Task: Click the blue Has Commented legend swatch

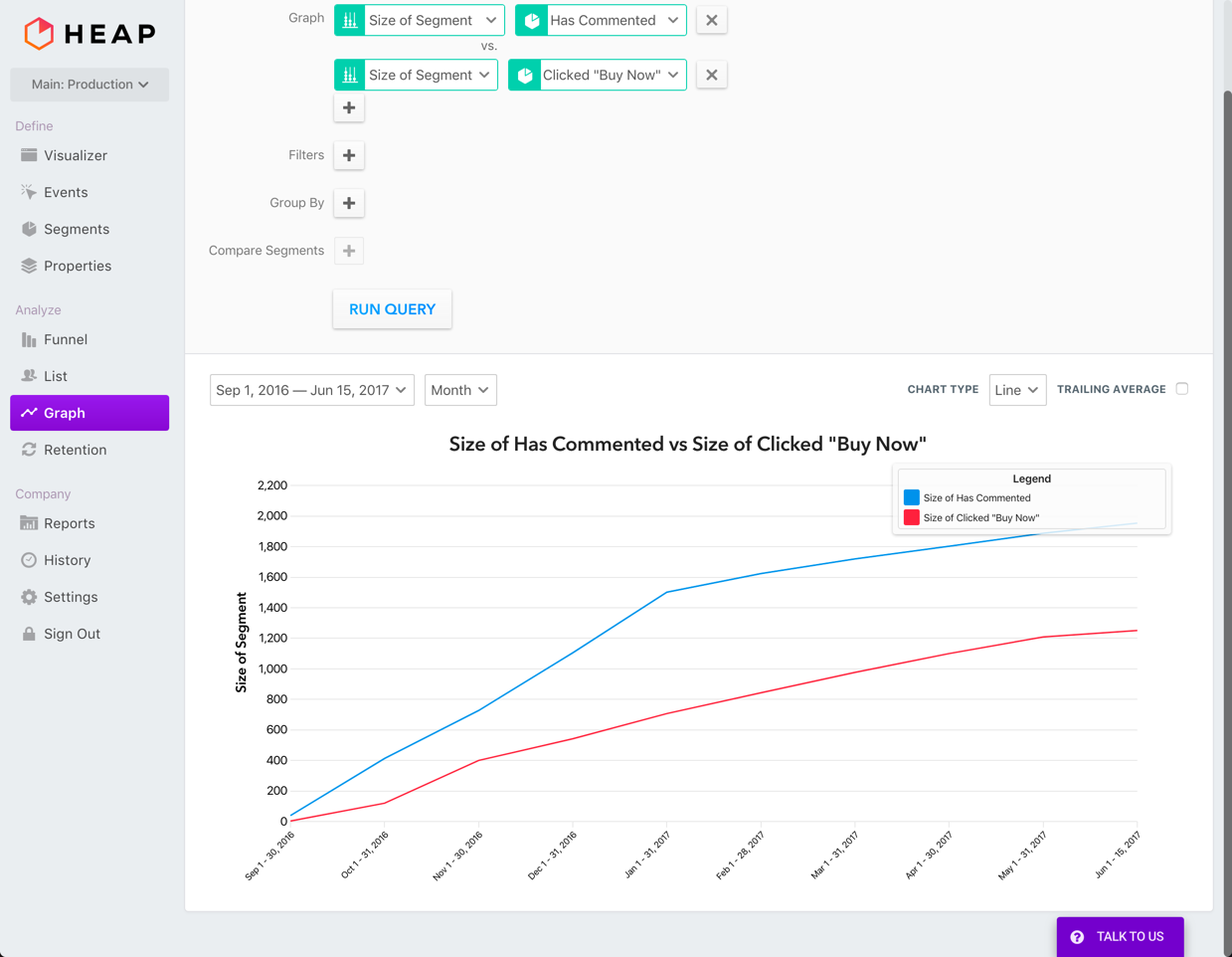Action: [911, 497]
